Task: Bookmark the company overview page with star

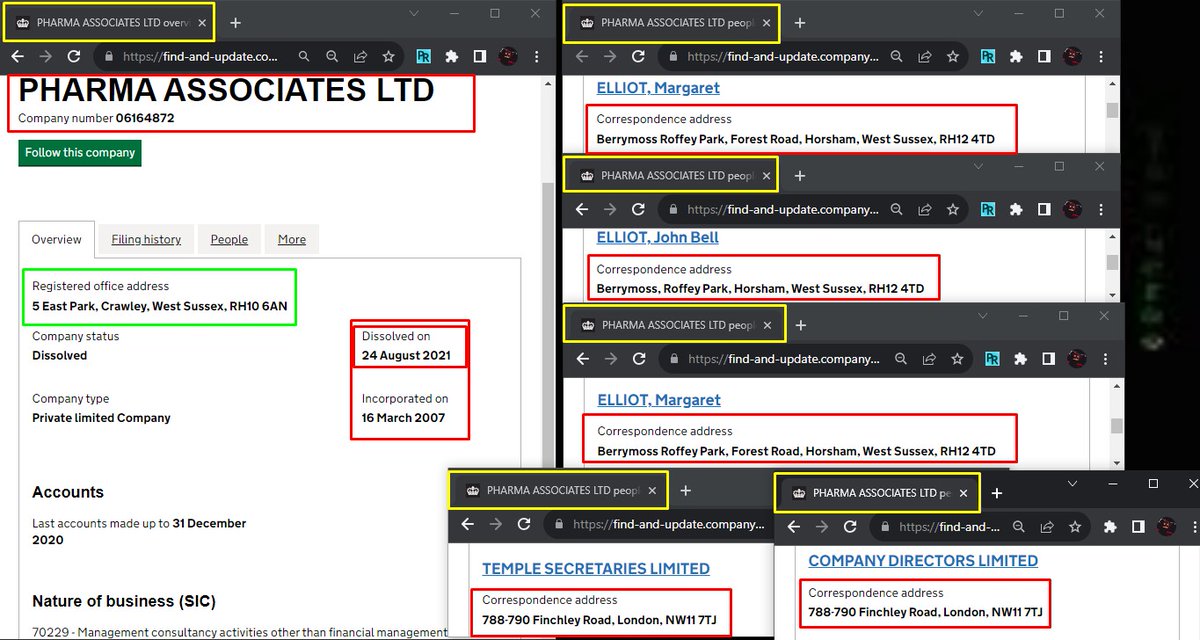Action: (388, 57)
